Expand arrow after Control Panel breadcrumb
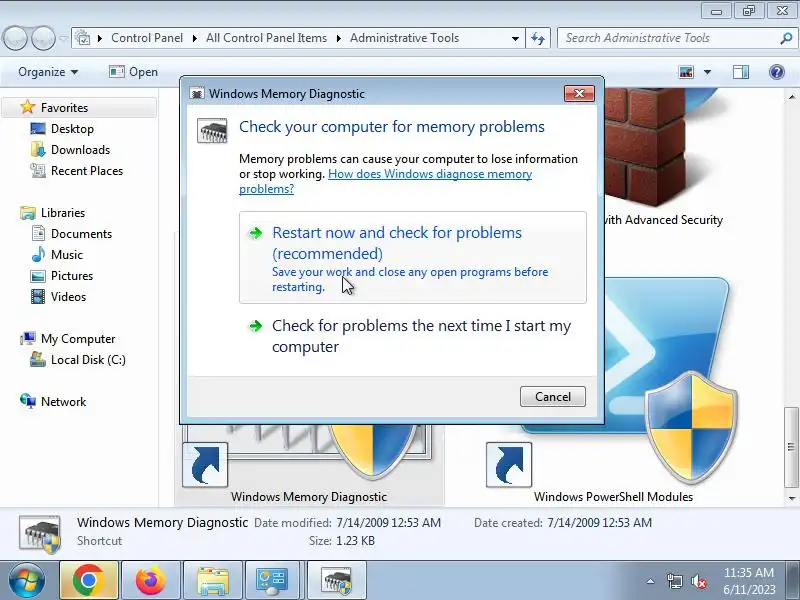 point(194,38)
